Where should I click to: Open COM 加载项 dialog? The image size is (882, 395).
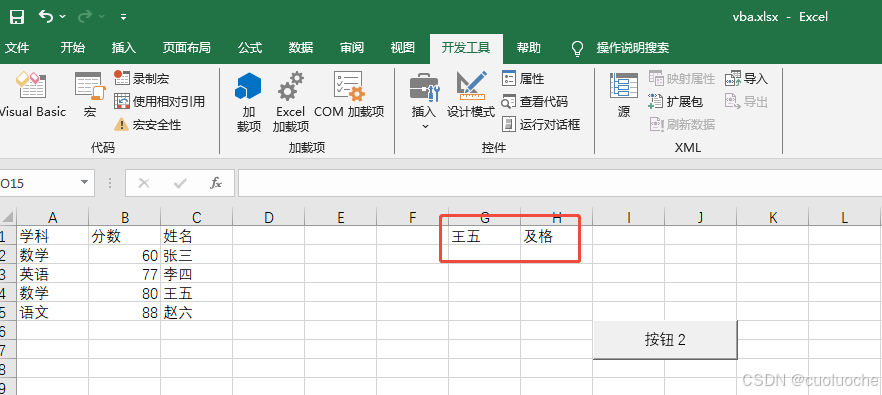click(349, 95)
